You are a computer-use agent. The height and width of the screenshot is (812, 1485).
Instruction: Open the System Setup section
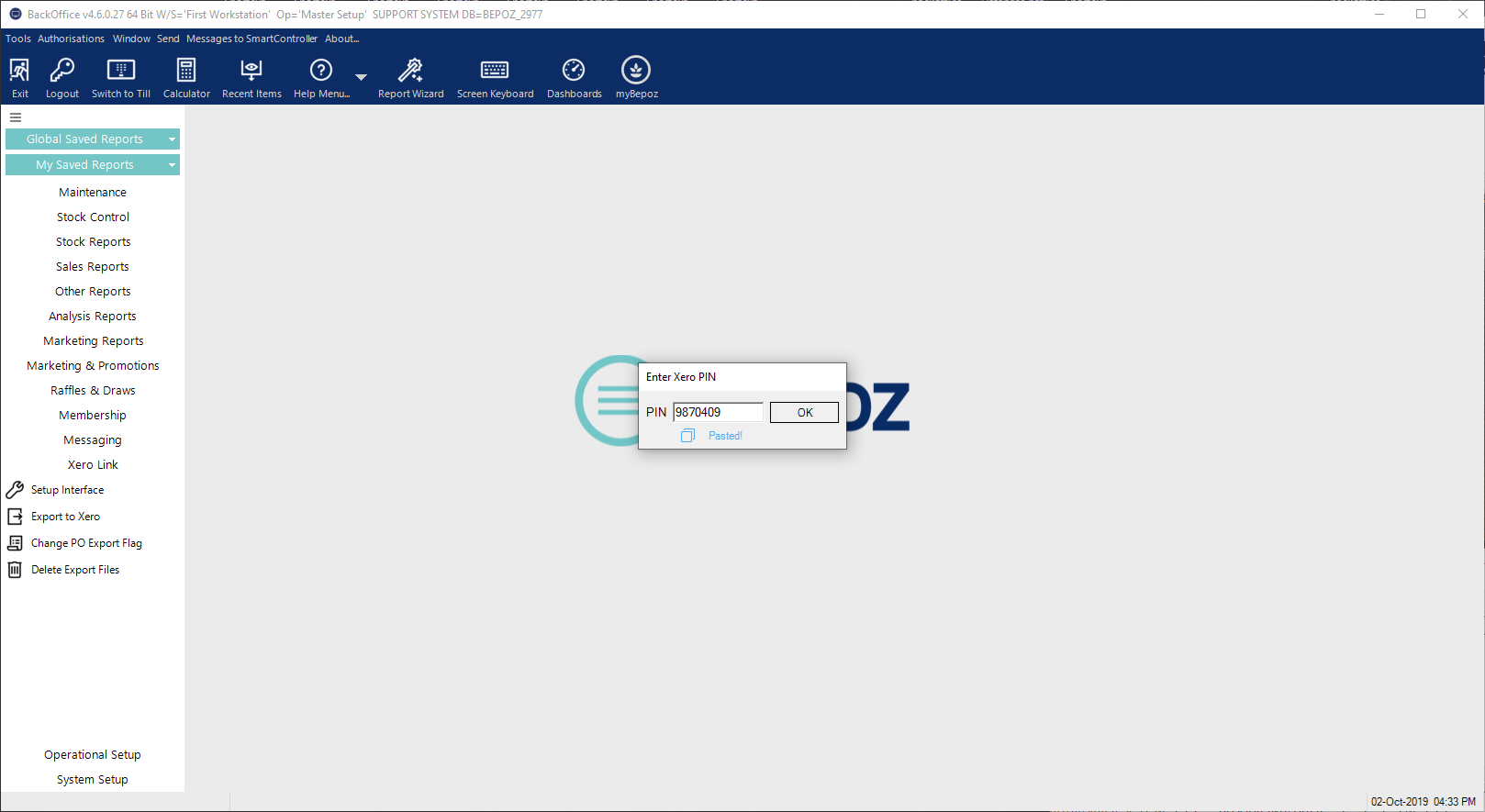pos(93,780)
